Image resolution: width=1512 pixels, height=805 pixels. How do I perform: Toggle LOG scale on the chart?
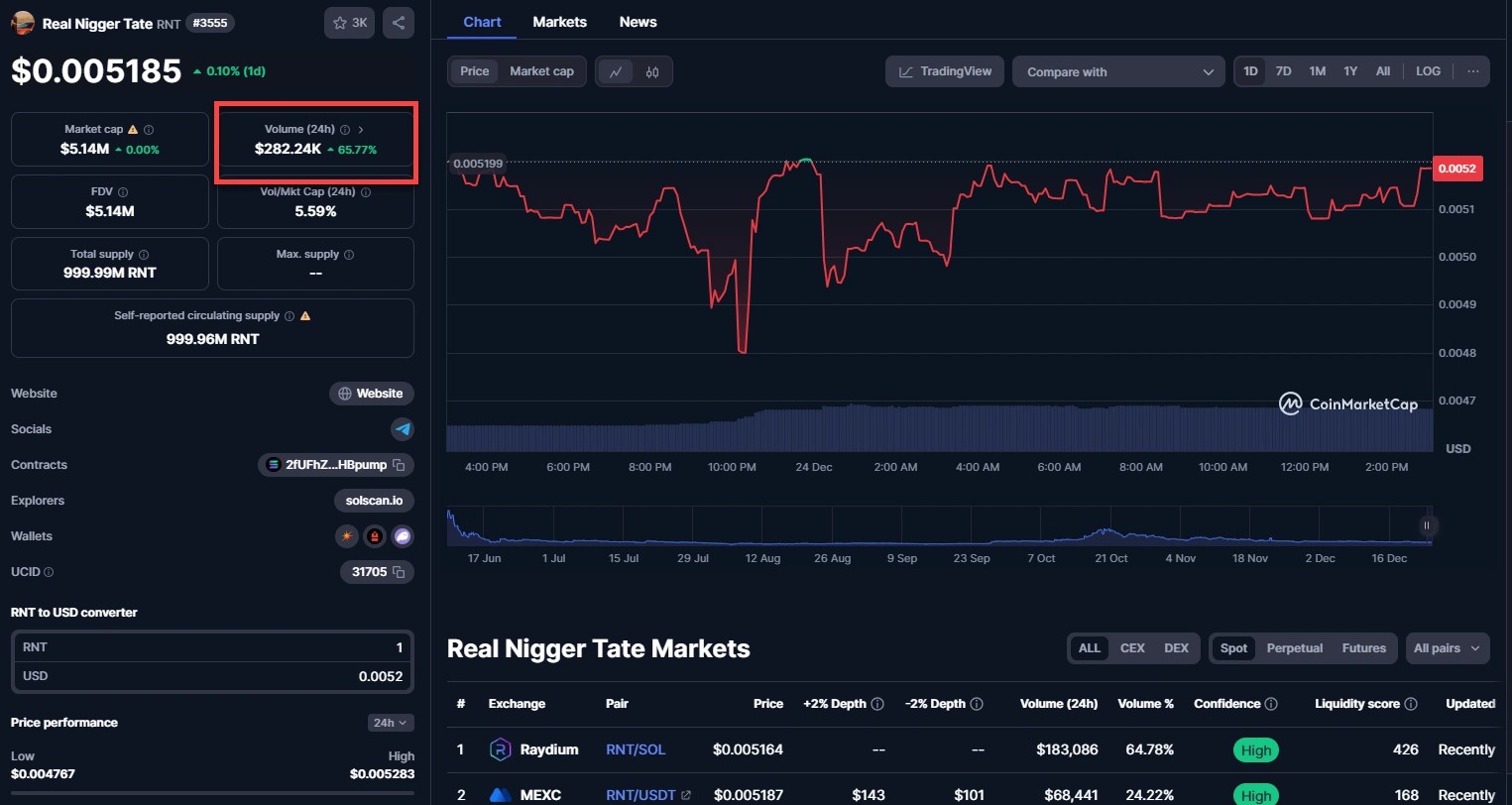(1428, 71)
